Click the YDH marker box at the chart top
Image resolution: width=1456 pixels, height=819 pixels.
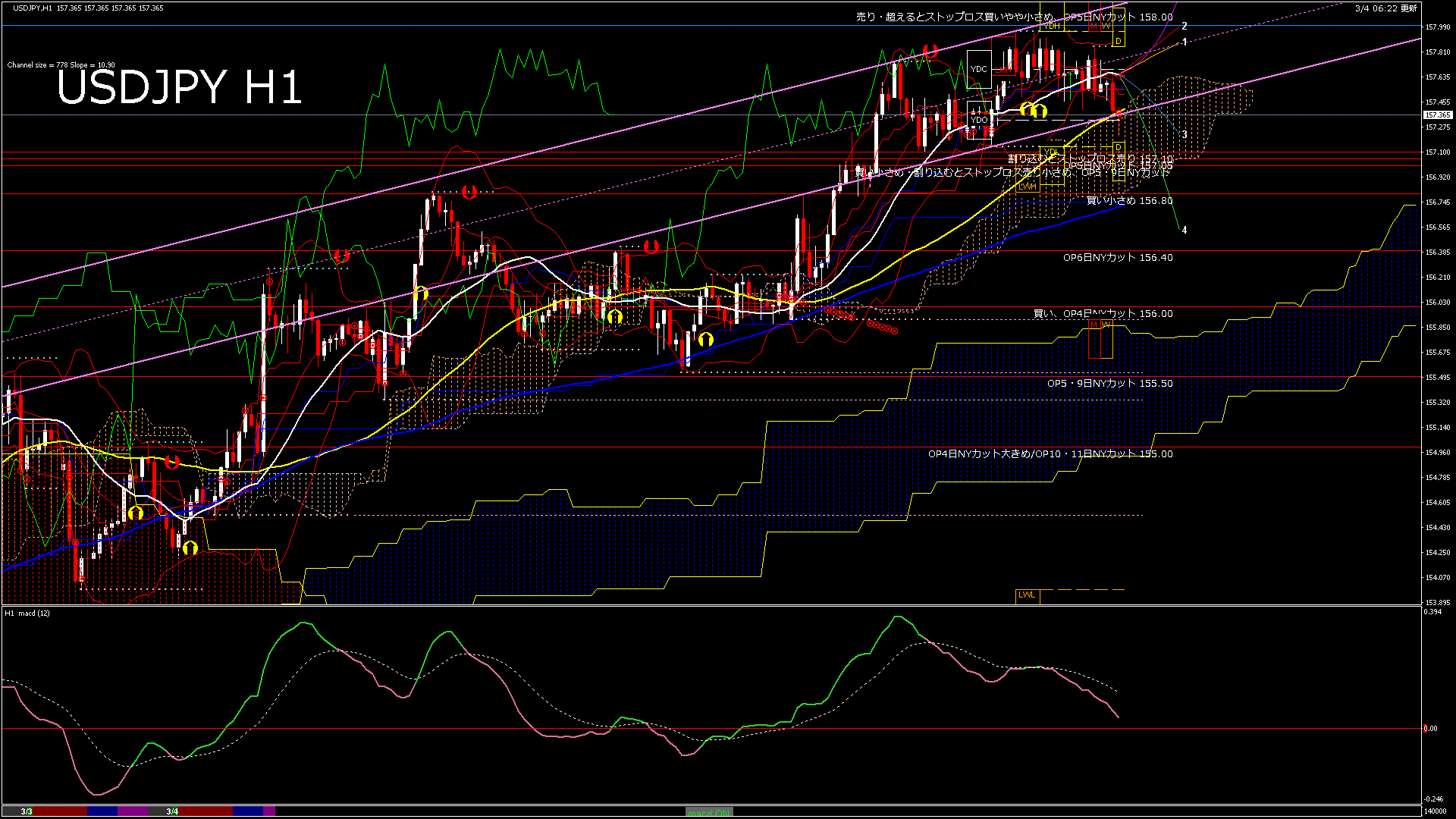pyautogui.click(x=1052, y=26)
